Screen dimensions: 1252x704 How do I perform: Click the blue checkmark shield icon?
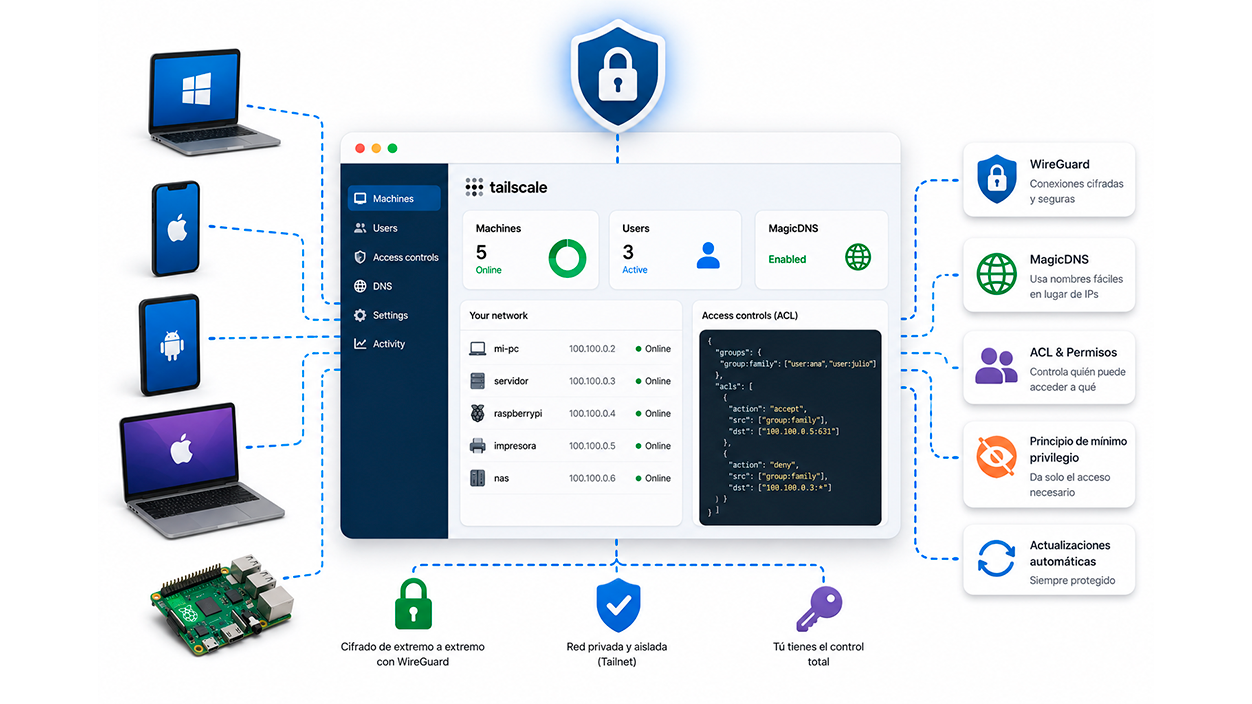point(618,605)
